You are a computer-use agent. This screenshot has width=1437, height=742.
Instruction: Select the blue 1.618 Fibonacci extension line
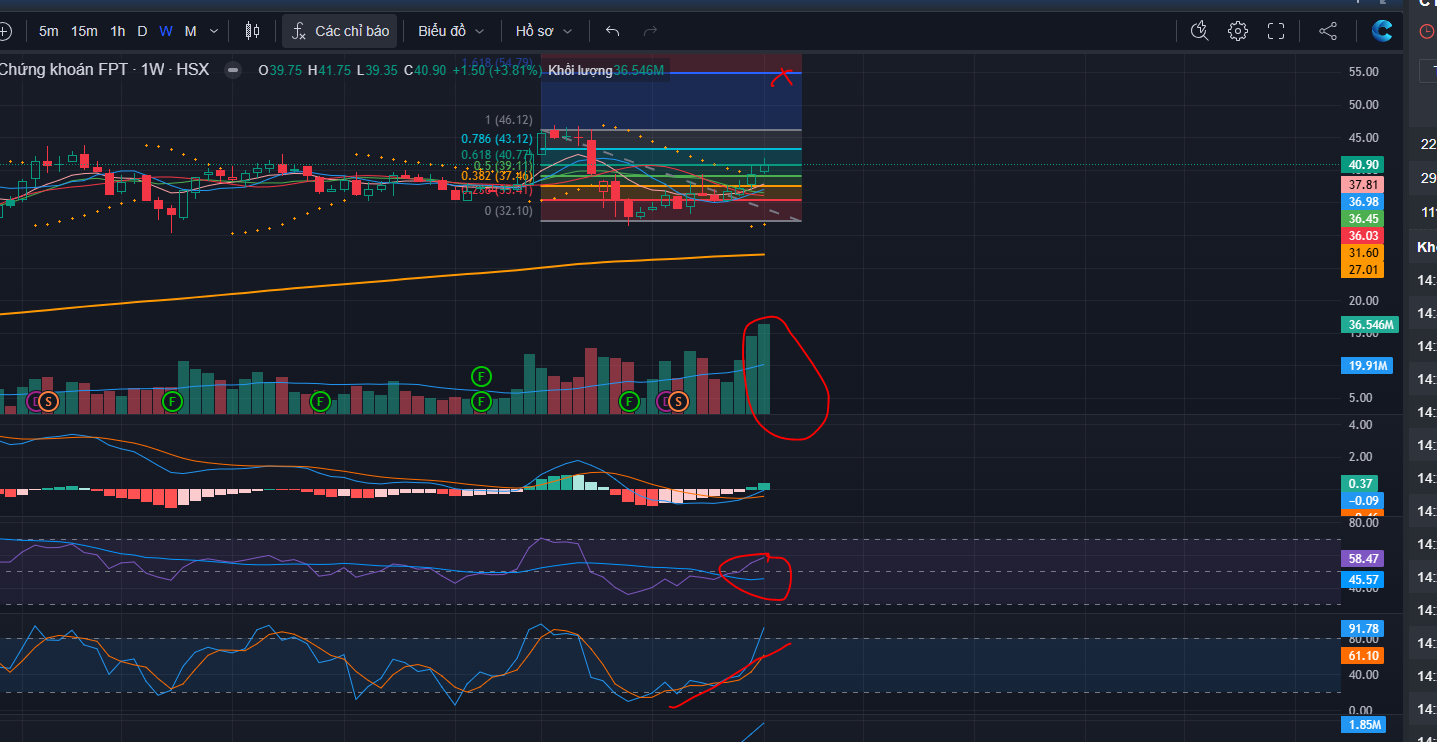coord(670,73)
